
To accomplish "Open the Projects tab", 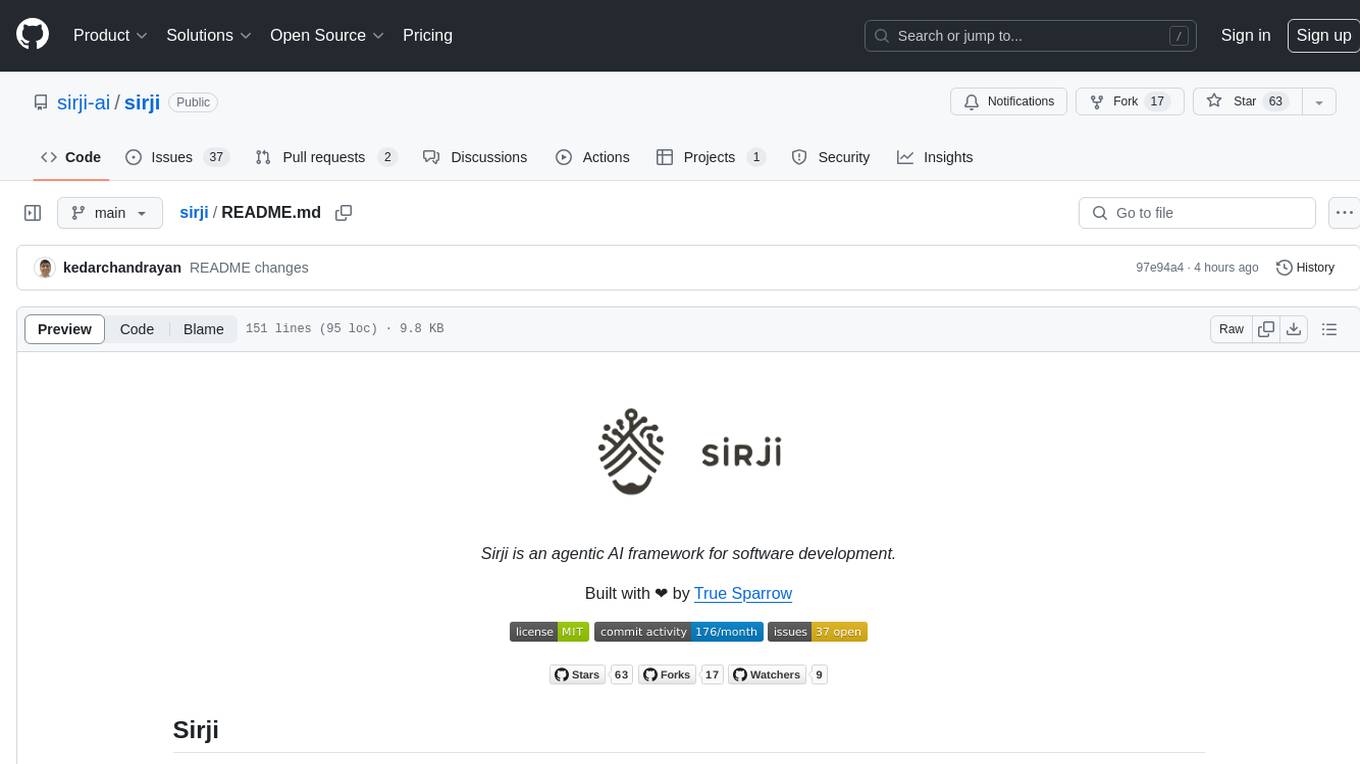I will tap(710, 157).
